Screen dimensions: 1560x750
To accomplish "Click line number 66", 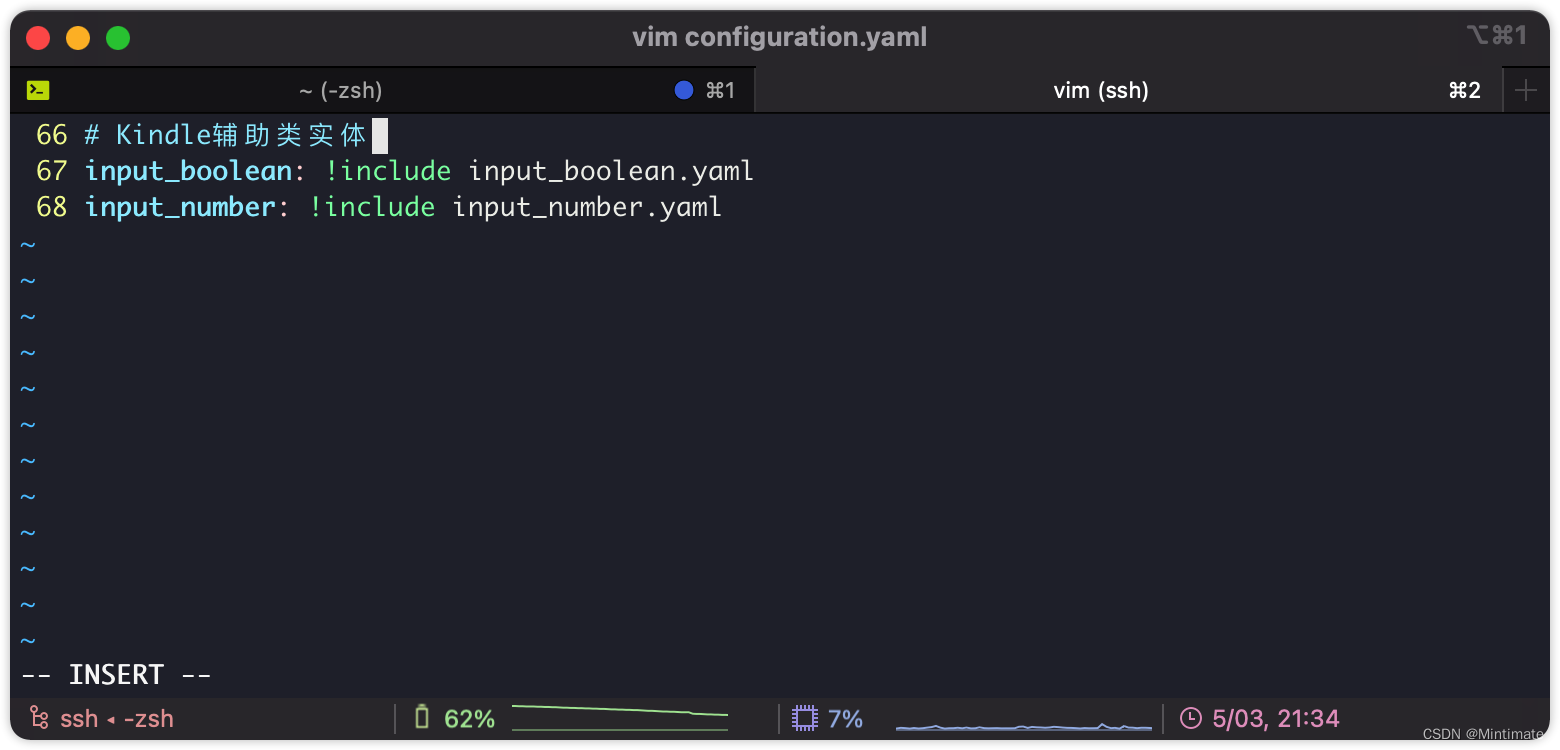I will (x=52, y=135).
